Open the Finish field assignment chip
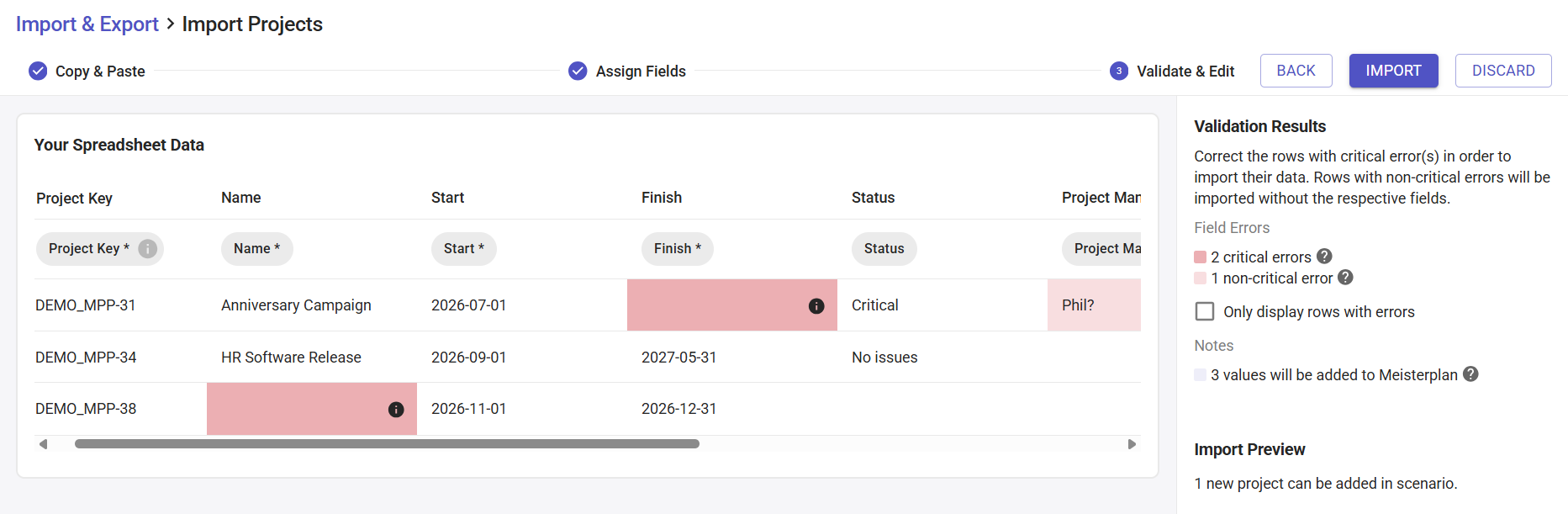This screenshot has height=514, width=1568. 678,249
